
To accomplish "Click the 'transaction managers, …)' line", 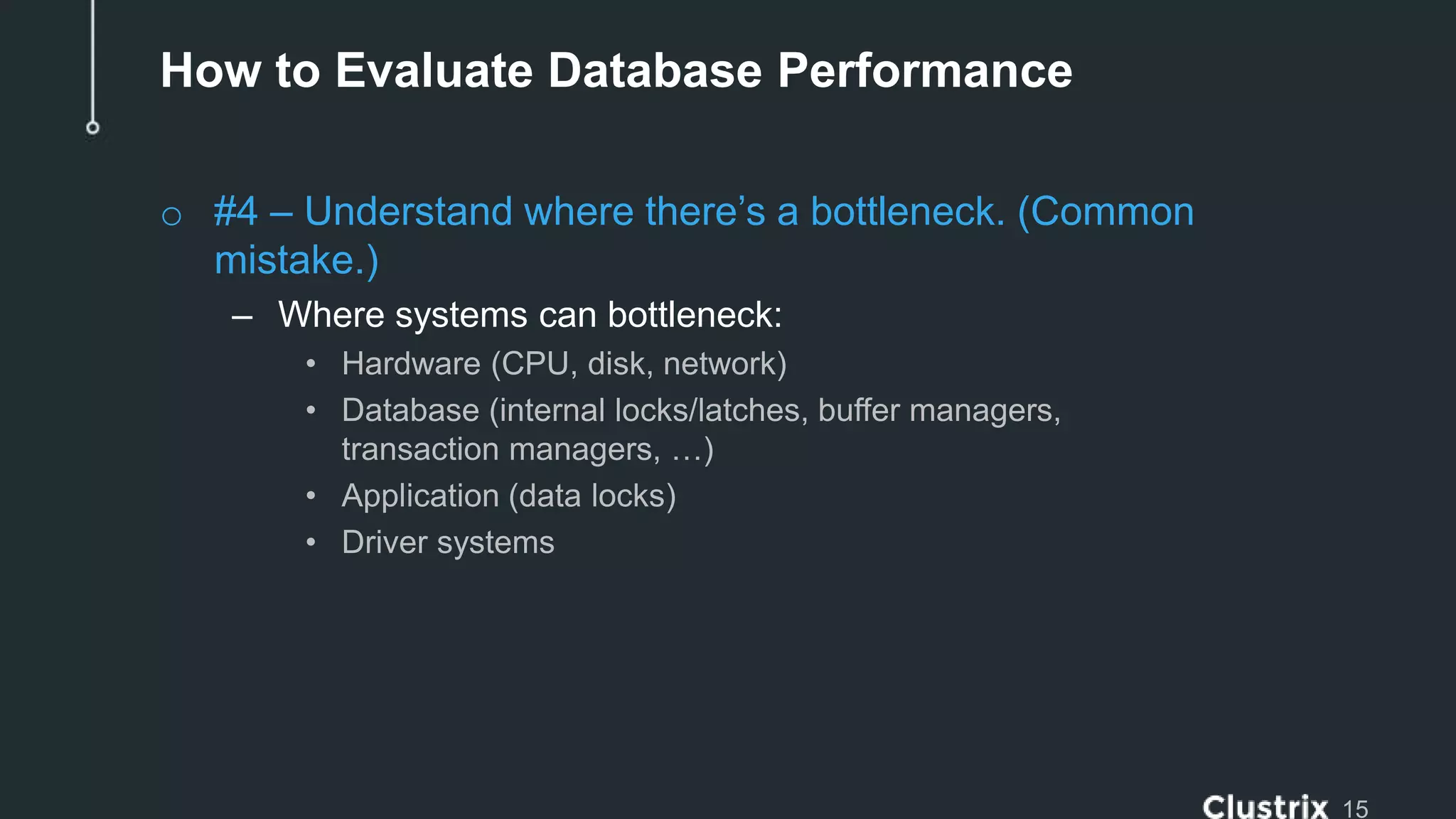I will 527,449.
